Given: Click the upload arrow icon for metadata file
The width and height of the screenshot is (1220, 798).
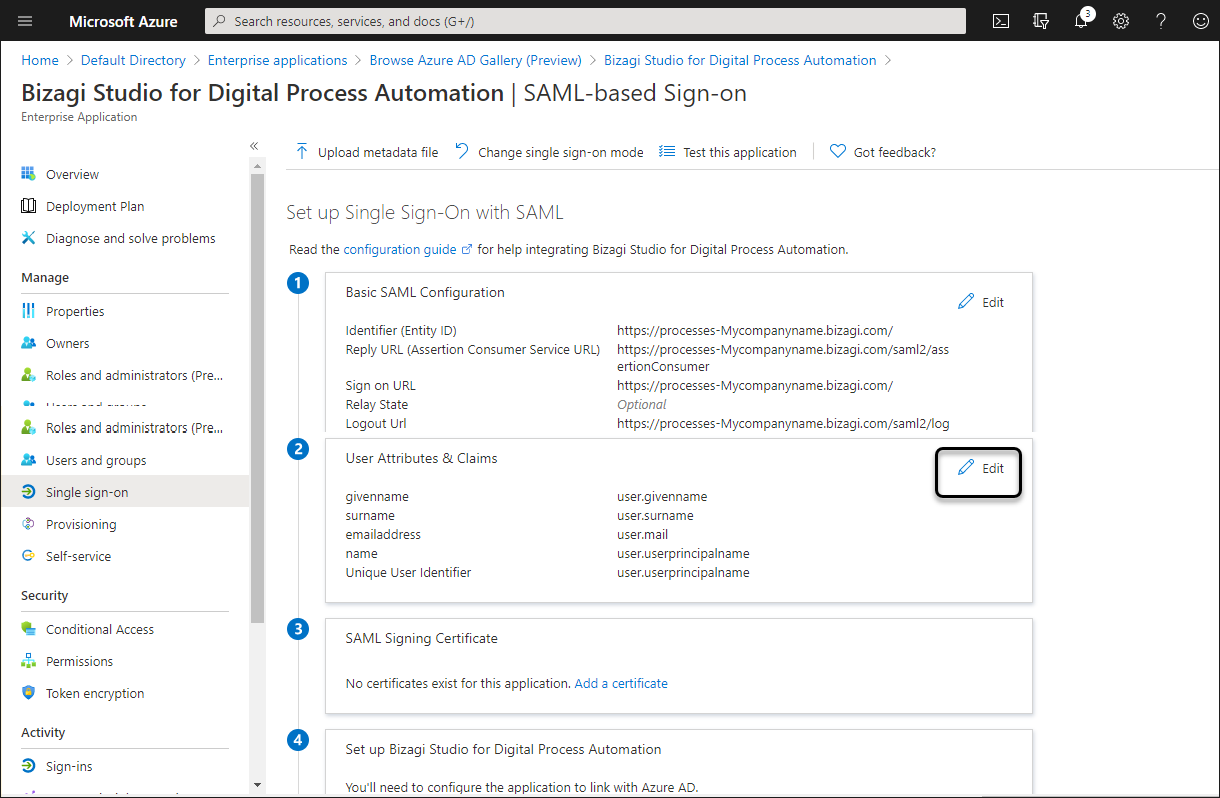Looking at the screenshot, I should (x=302, y=152).
